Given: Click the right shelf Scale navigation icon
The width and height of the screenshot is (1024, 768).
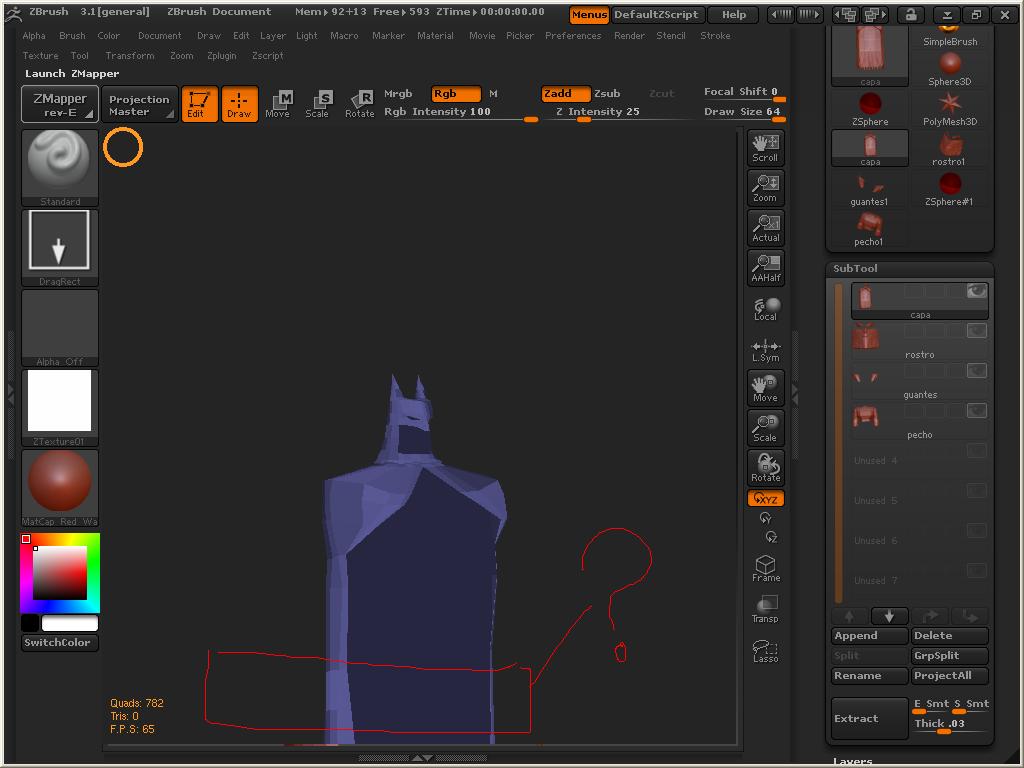Looking at the screenshot, I should coord(765,428).
